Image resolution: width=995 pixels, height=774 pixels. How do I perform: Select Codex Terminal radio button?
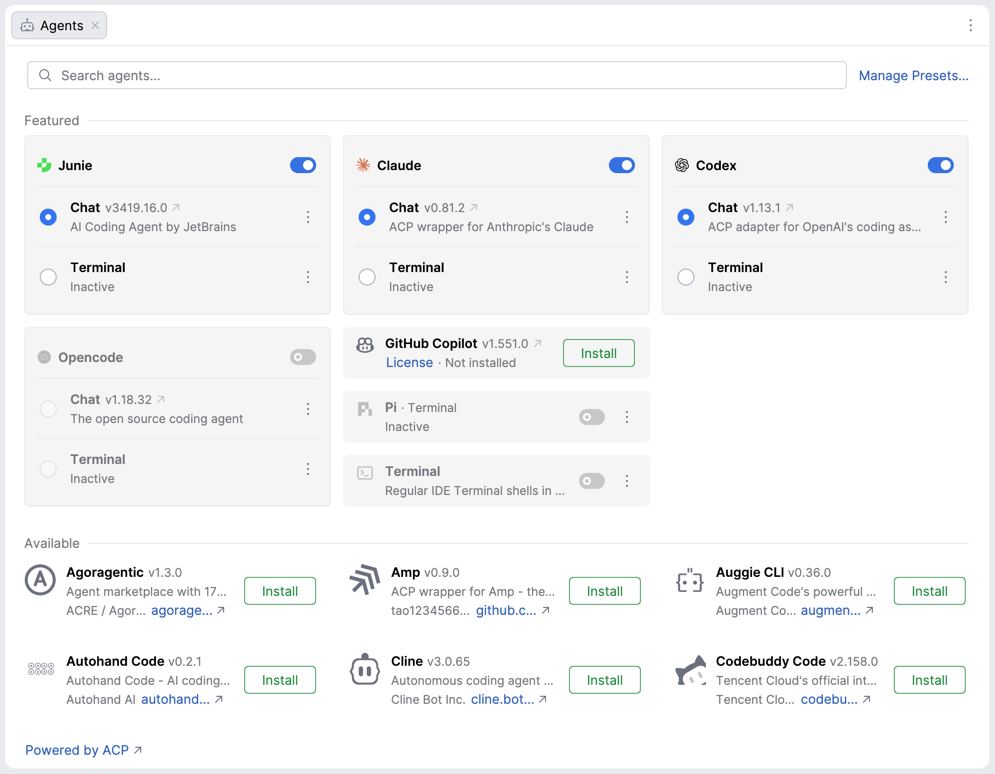pos(686,277)
